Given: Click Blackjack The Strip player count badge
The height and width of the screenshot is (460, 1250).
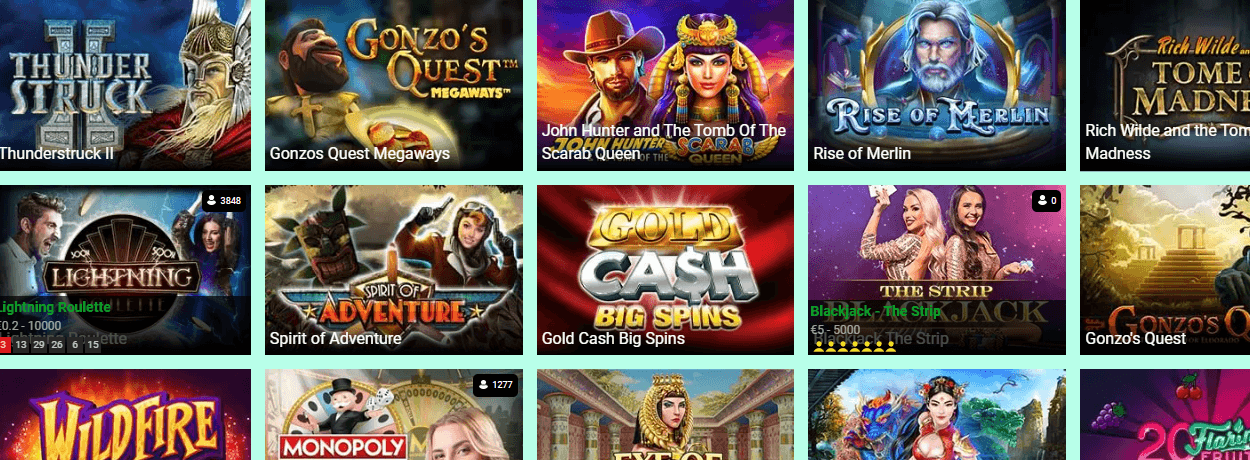Looking at the screenshot, I should tap(1046, 201).
